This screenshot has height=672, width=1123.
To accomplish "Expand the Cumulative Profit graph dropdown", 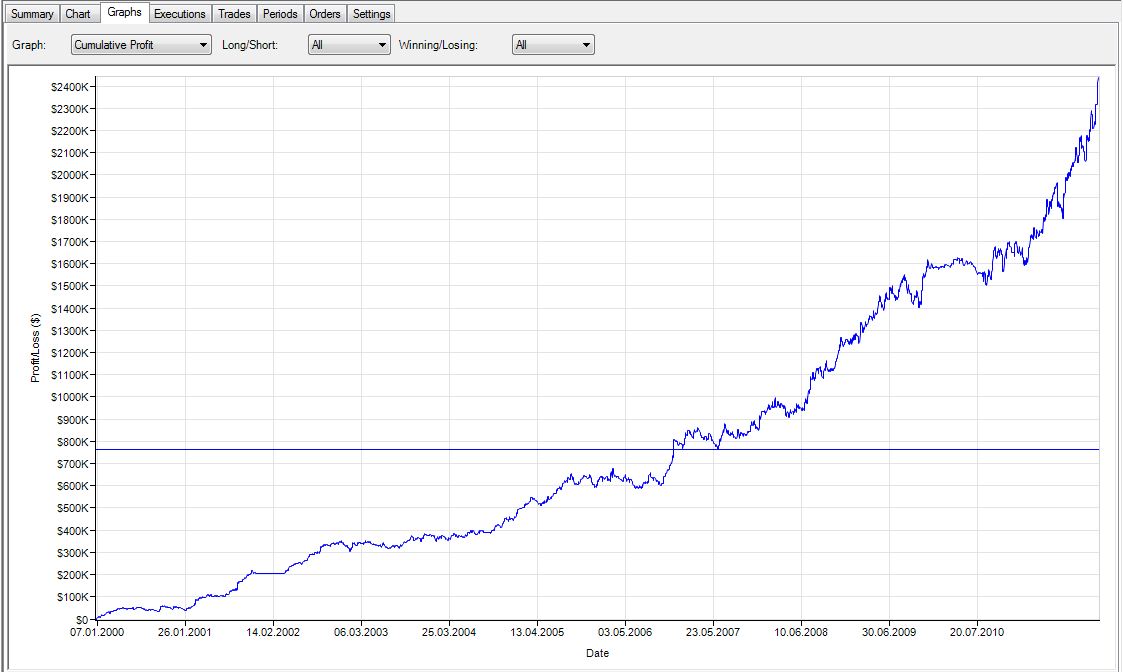I will (x=141, y=45).
